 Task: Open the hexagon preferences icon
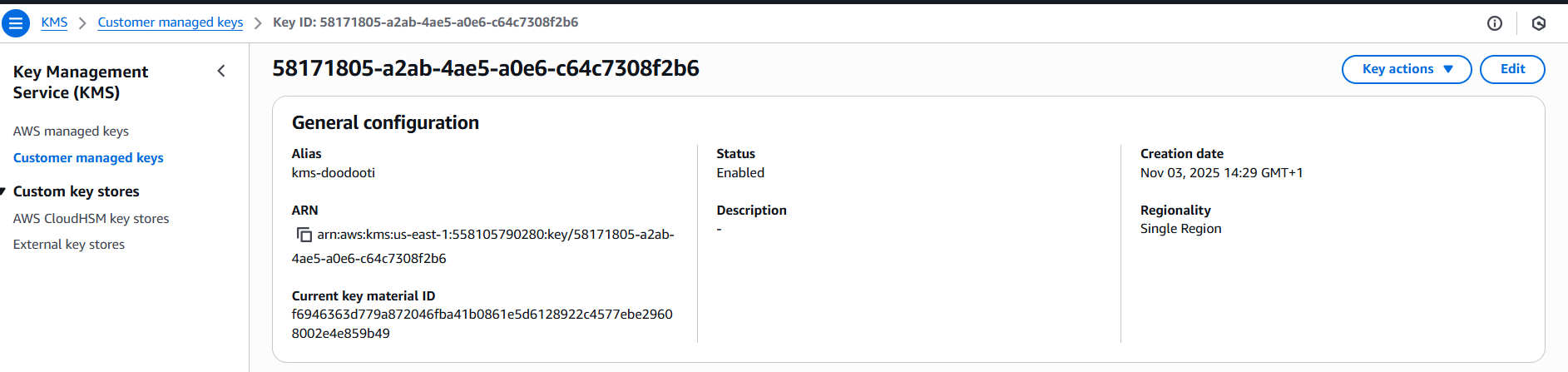1538,23
